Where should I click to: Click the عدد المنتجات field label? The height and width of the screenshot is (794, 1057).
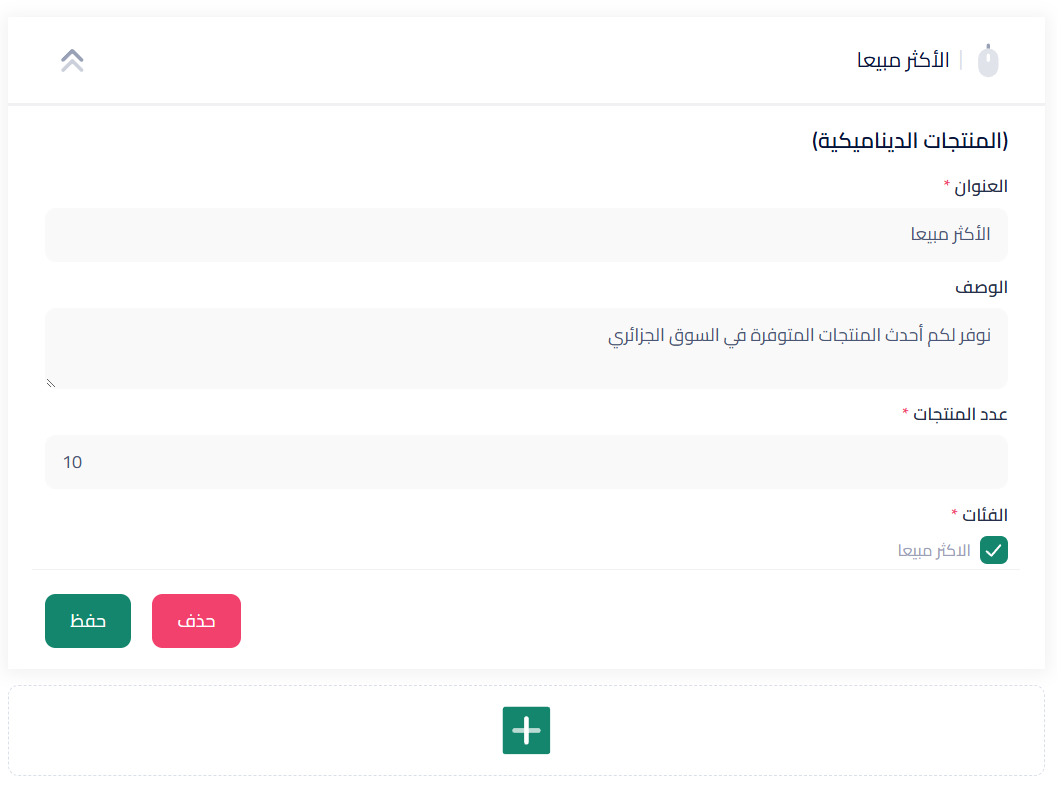[x=960, y=414]
